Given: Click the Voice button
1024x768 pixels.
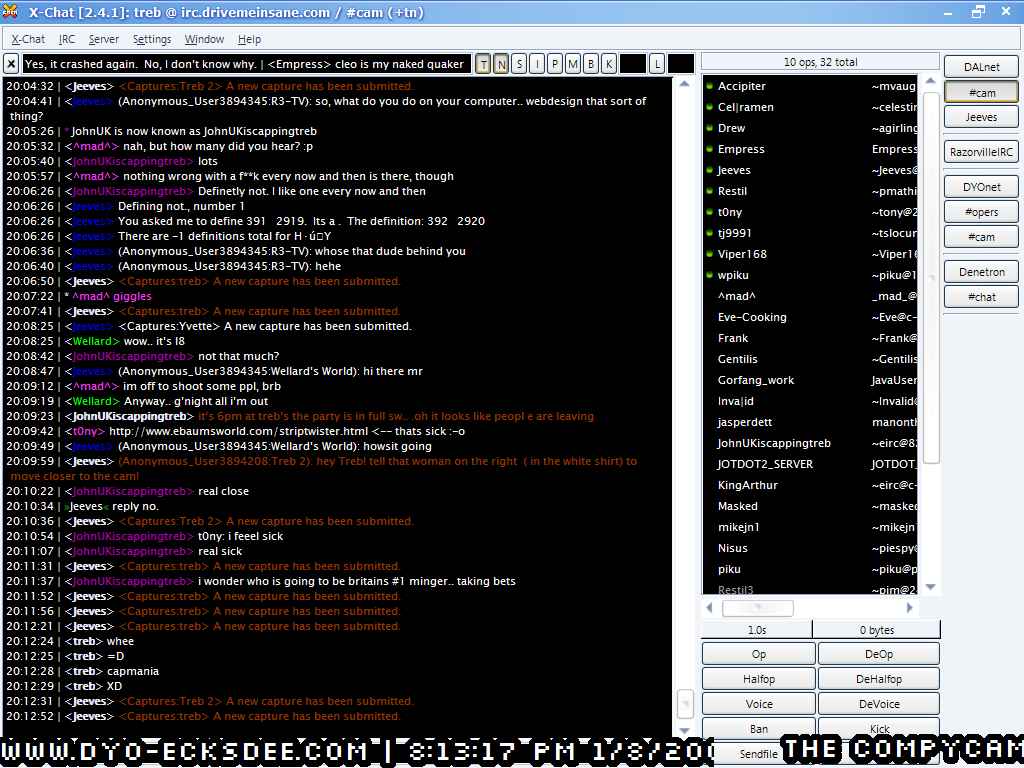Looking at the screenshot, I should [x=758, y=703].
